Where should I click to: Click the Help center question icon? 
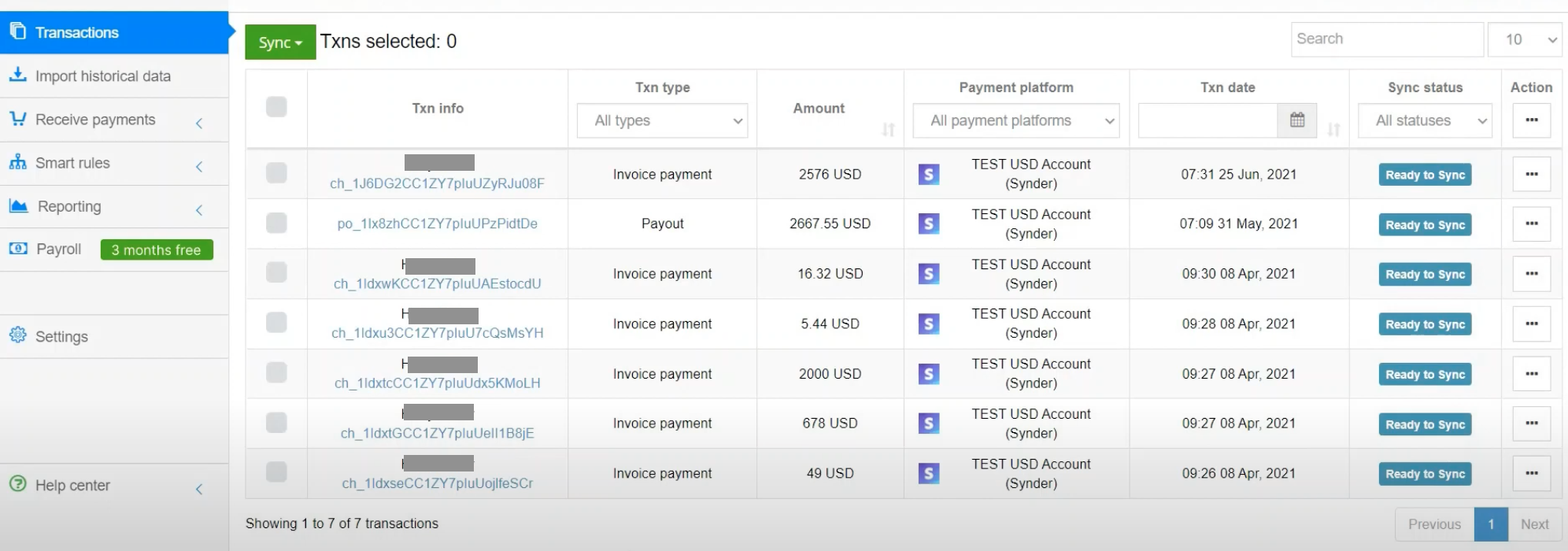tap(17, 483)
